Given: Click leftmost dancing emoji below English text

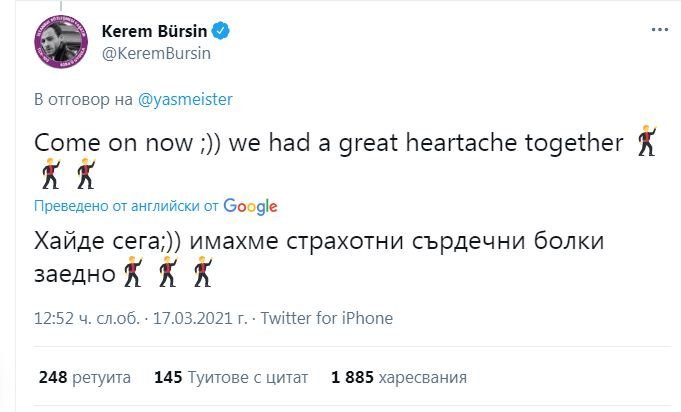Looking at the screenshot, I should (50, 175).
